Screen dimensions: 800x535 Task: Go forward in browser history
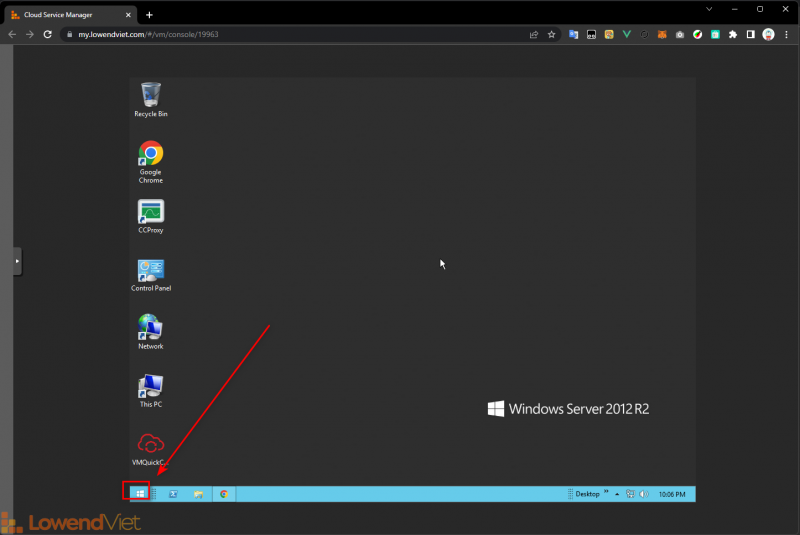coord(30,34)
